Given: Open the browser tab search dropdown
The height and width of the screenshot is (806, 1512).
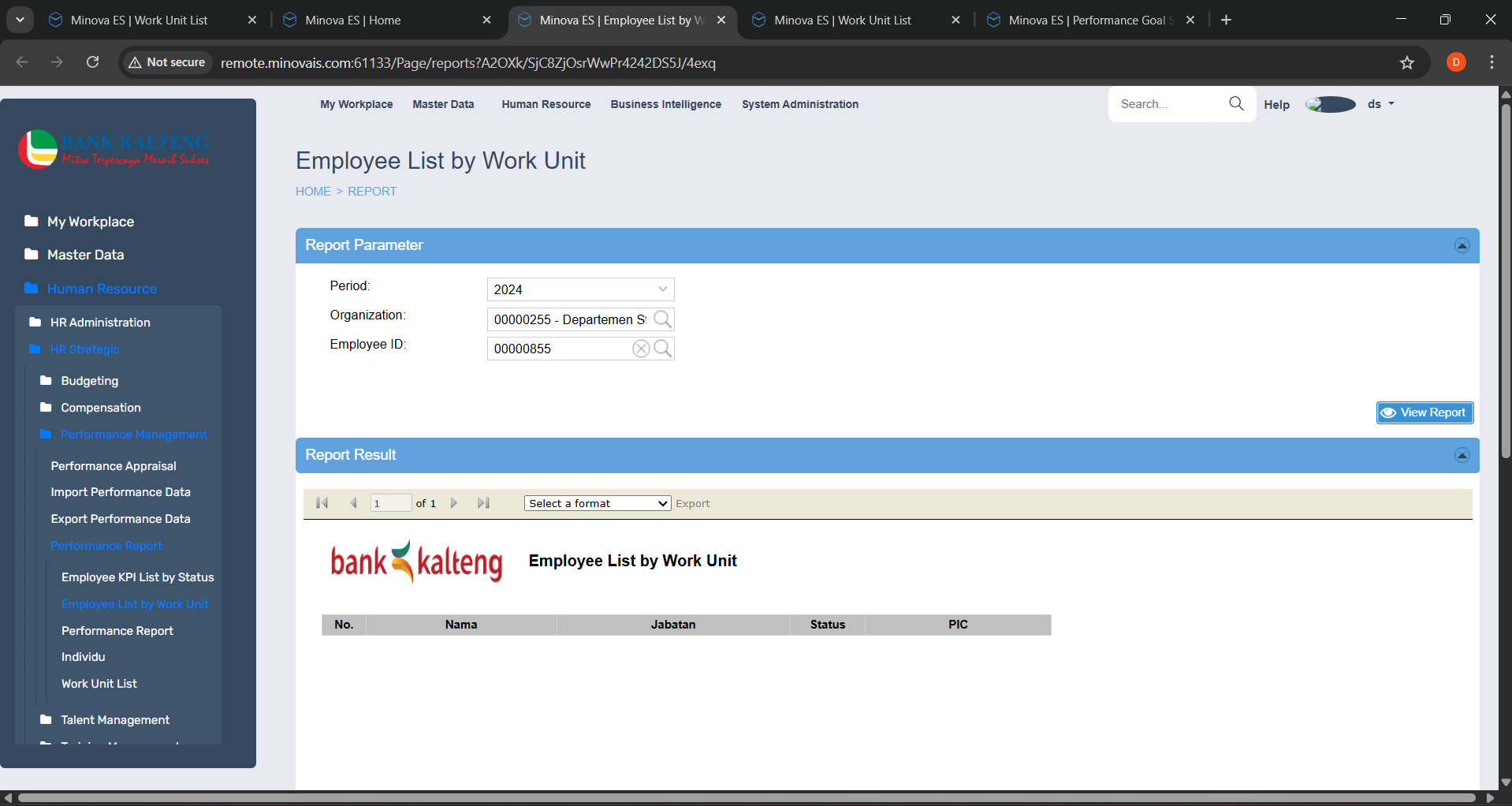Looking at the screenshot, I should [x=20, y=20].
